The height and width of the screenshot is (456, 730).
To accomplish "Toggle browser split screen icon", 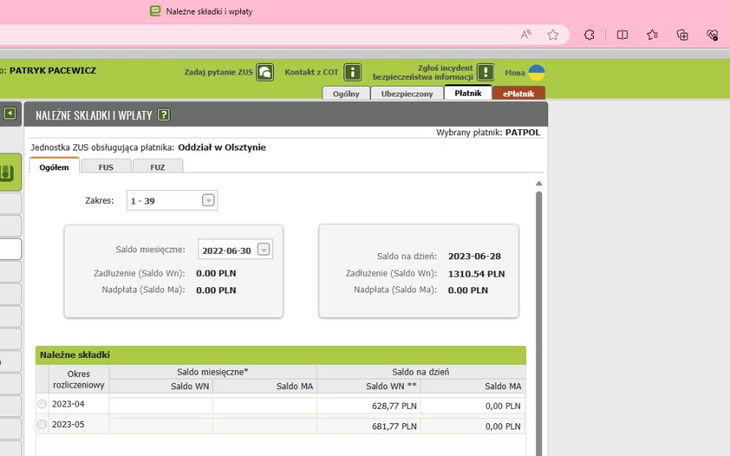I will pyautogui.click(x=622, y=35).
